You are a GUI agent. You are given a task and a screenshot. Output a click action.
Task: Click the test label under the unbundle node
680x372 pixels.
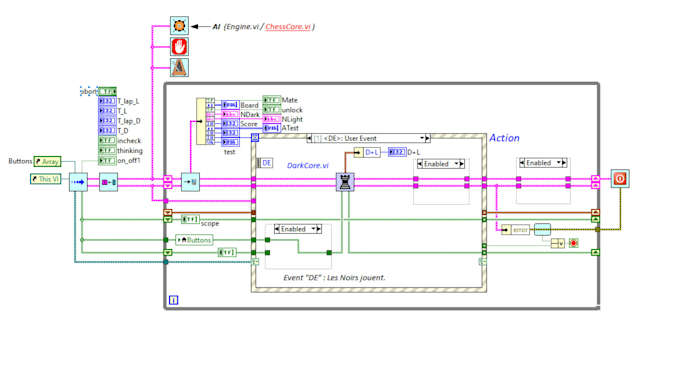(229, 152)
